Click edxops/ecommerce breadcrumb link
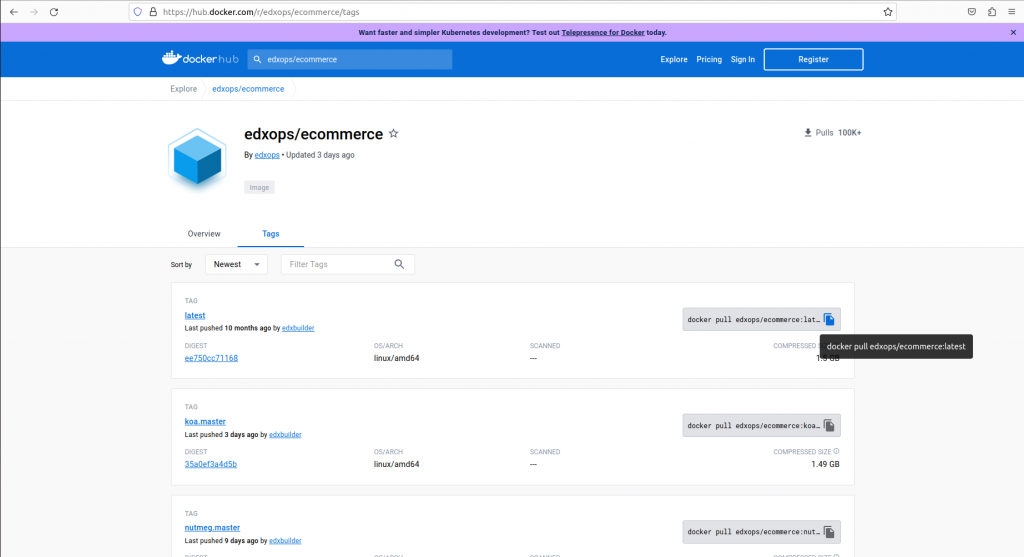 click(248, 89)
